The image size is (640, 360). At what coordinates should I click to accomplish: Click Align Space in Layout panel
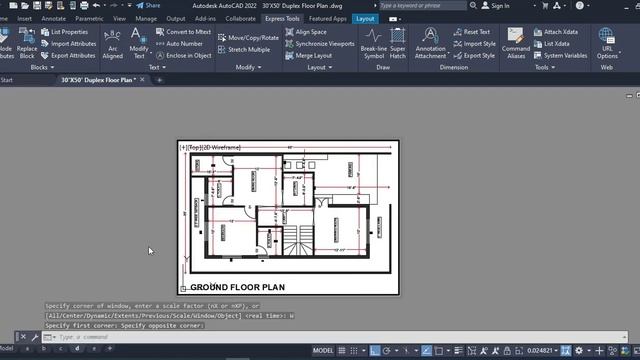tap(306, 32)
